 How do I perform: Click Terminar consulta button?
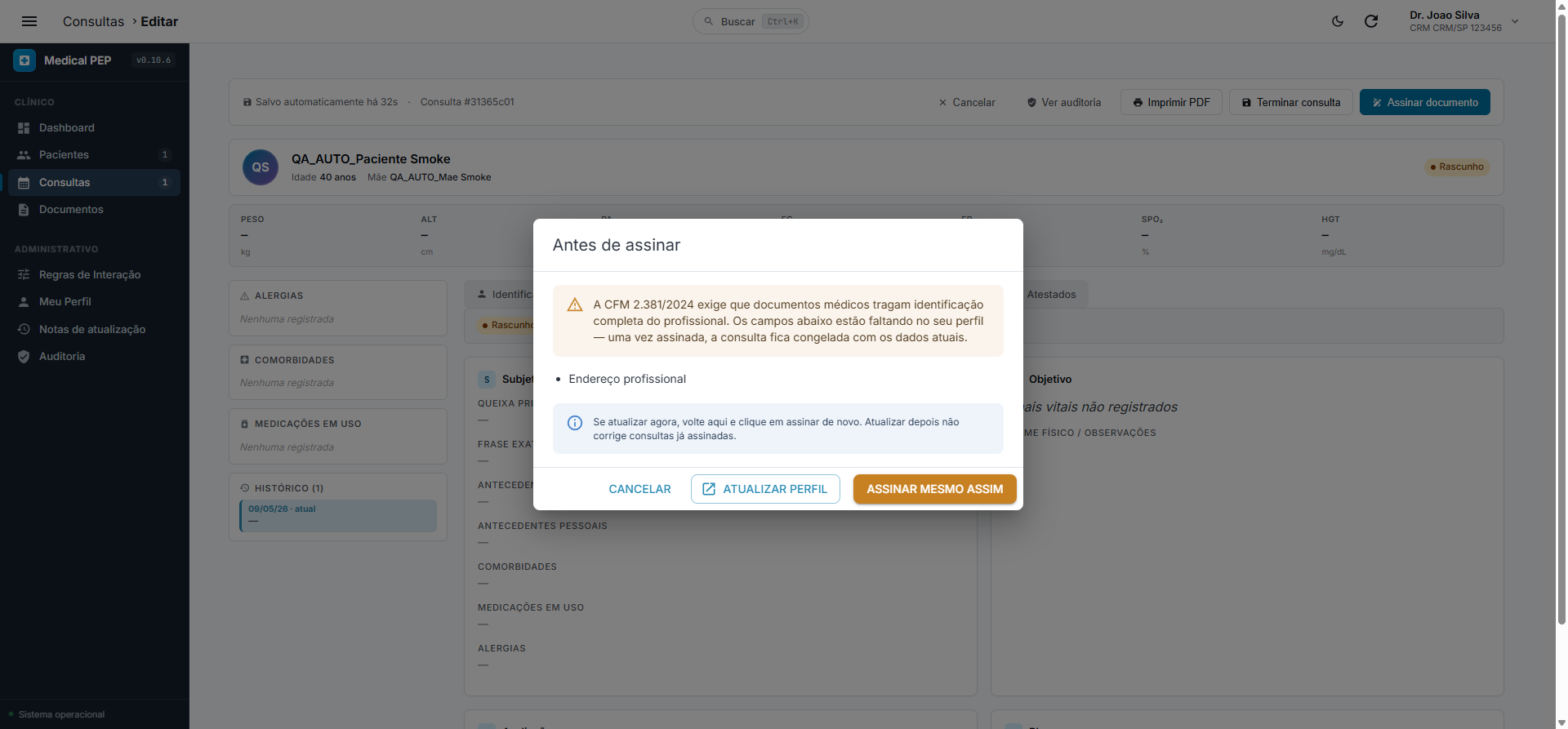tap(1290, 102)
